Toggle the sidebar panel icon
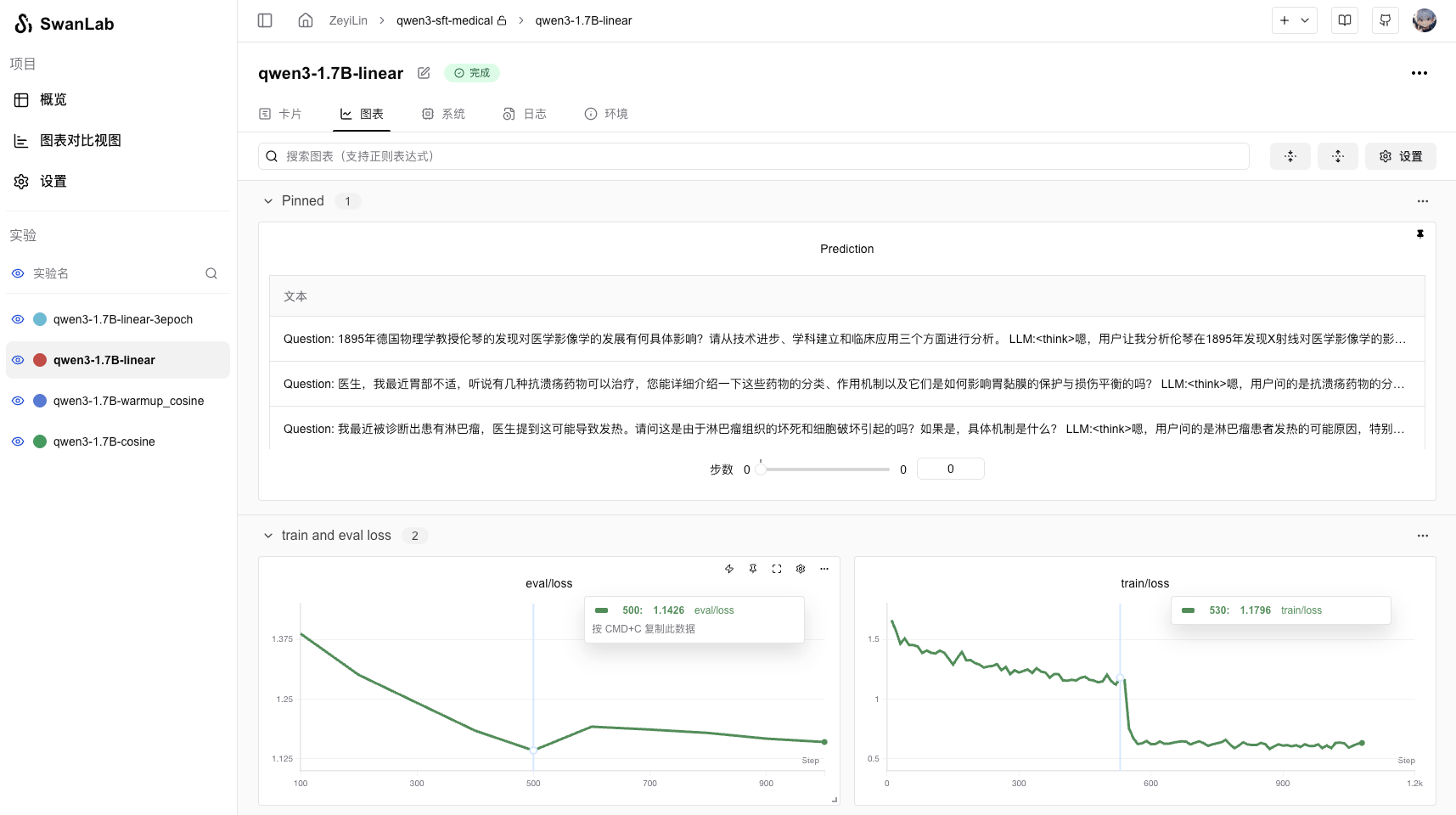The height and width of the screenshot is (815, 1456). tap(265, 20)
